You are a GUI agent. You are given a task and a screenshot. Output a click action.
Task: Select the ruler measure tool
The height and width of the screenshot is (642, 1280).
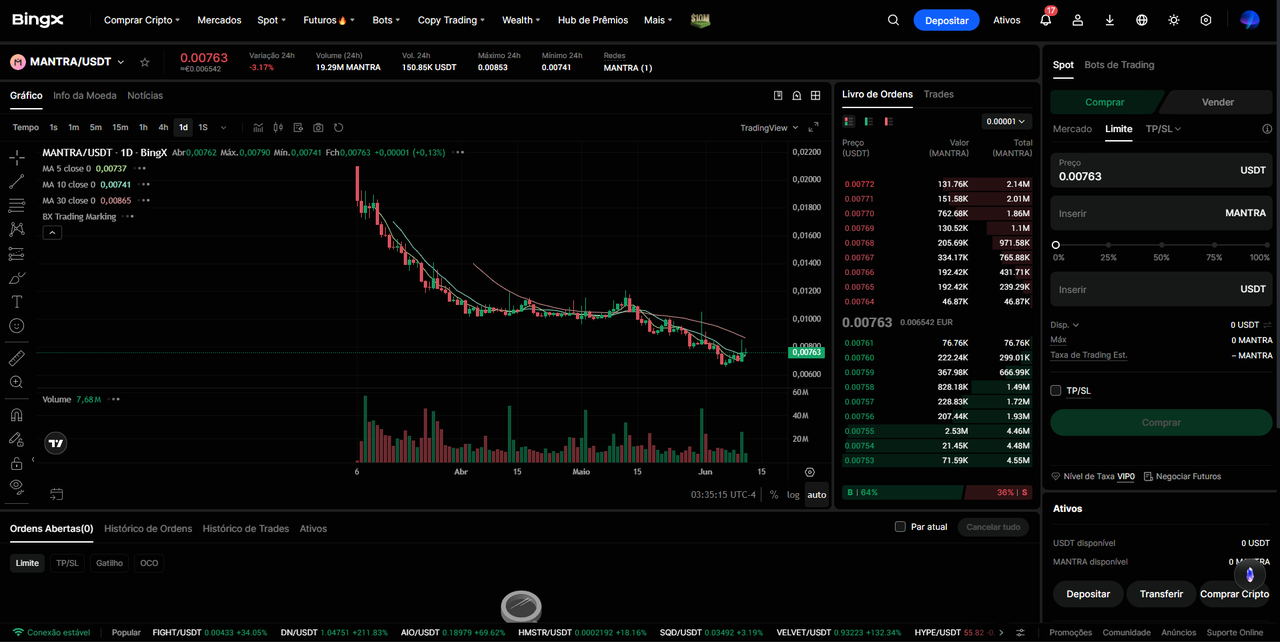pos(16,358)
